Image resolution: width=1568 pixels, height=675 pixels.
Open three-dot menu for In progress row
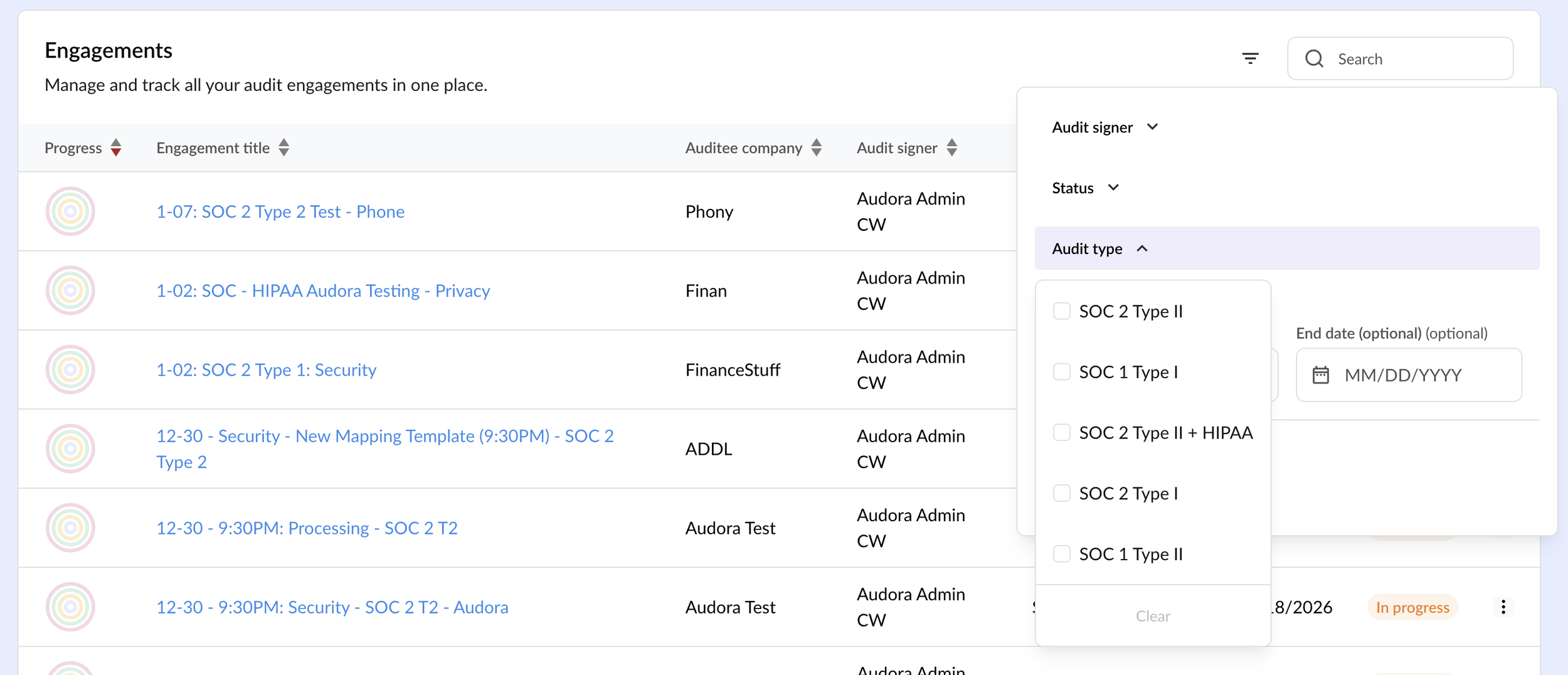click(x=1503, y=607)
